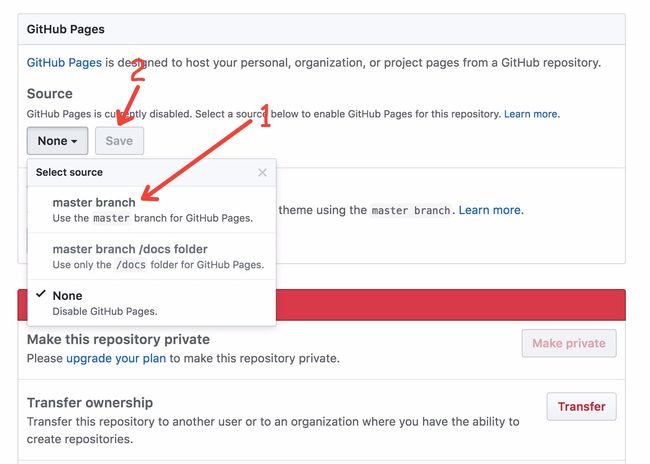Viewport: 650px width, 464px height.
Task: Click 'Use only the /docs folder' description
Action: (158, 265)
